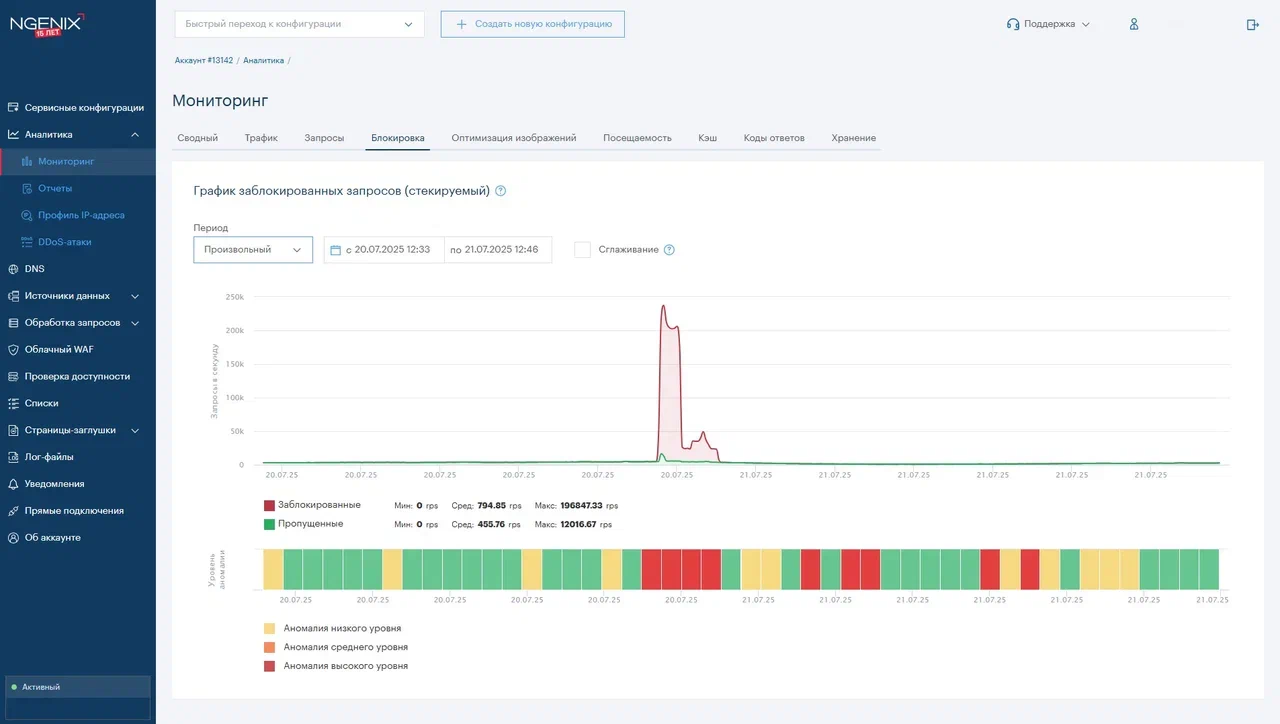Toggle Заблокированные series in chart legend
Image resolution: width=1280 pixels, height=724 pixels.
click(x=319, y=505)
